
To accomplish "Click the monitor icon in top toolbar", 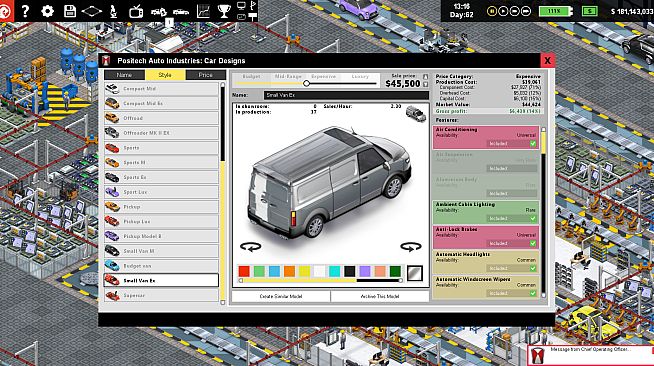I will click(241, 6).
